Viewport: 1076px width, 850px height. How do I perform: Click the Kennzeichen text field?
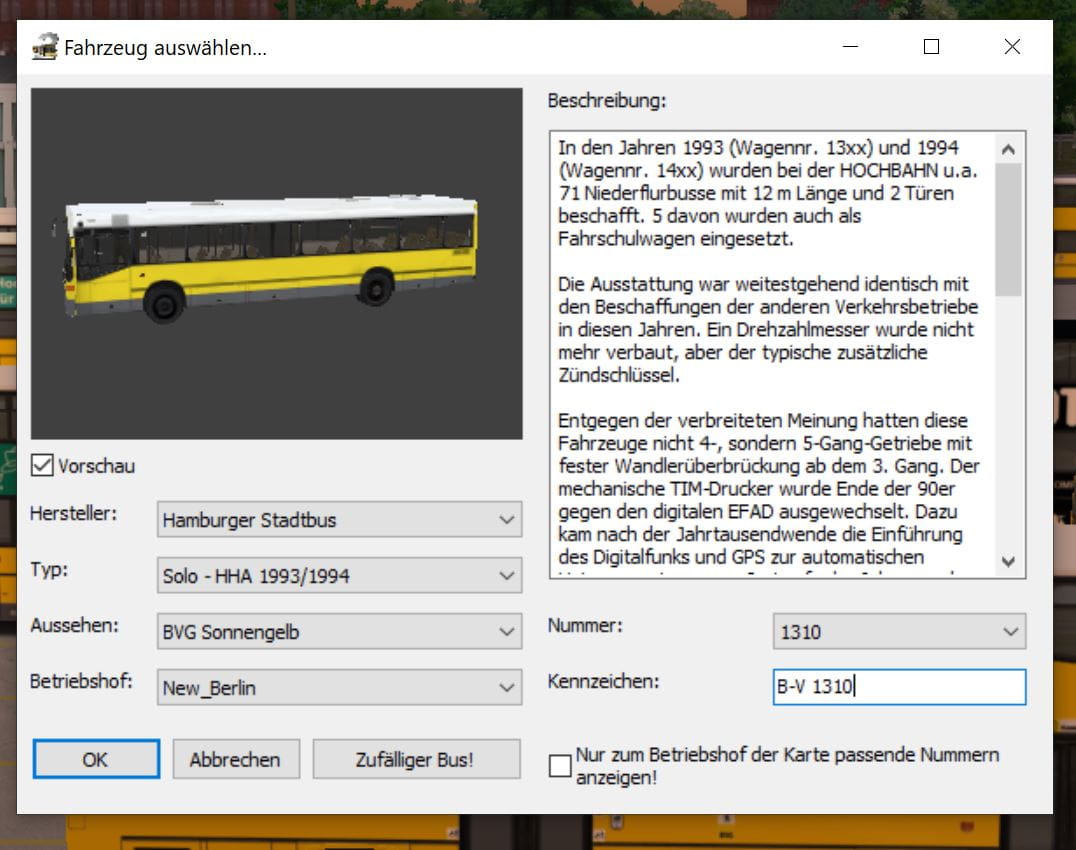[899, 688]
